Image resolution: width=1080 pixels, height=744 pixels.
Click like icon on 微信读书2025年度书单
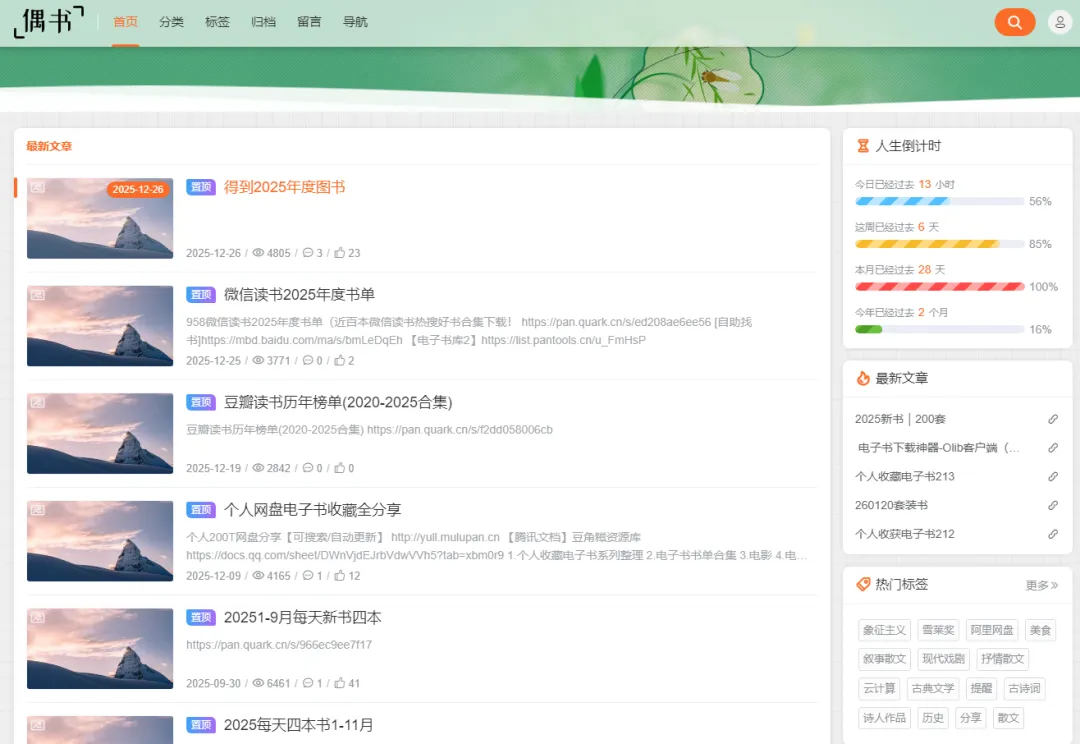point(340,360)
